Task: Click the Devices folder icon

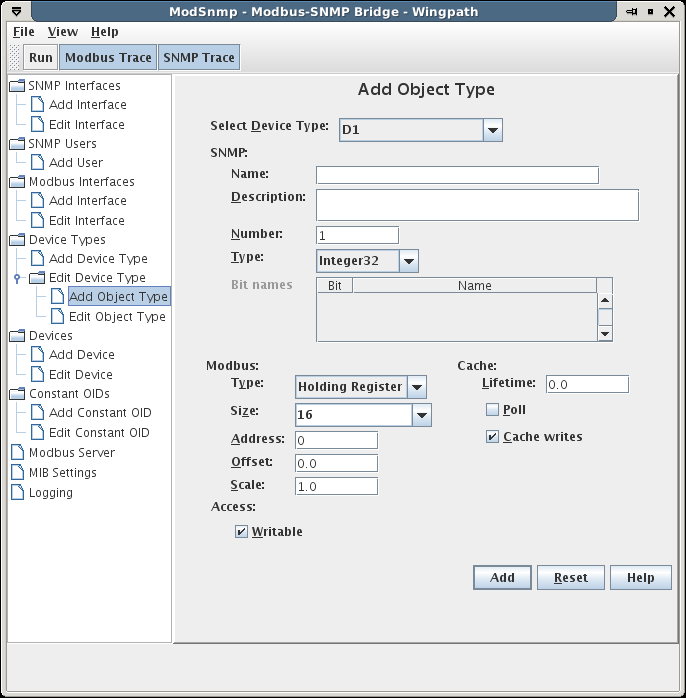Action: pyautogui.click(x=17, y=336)
